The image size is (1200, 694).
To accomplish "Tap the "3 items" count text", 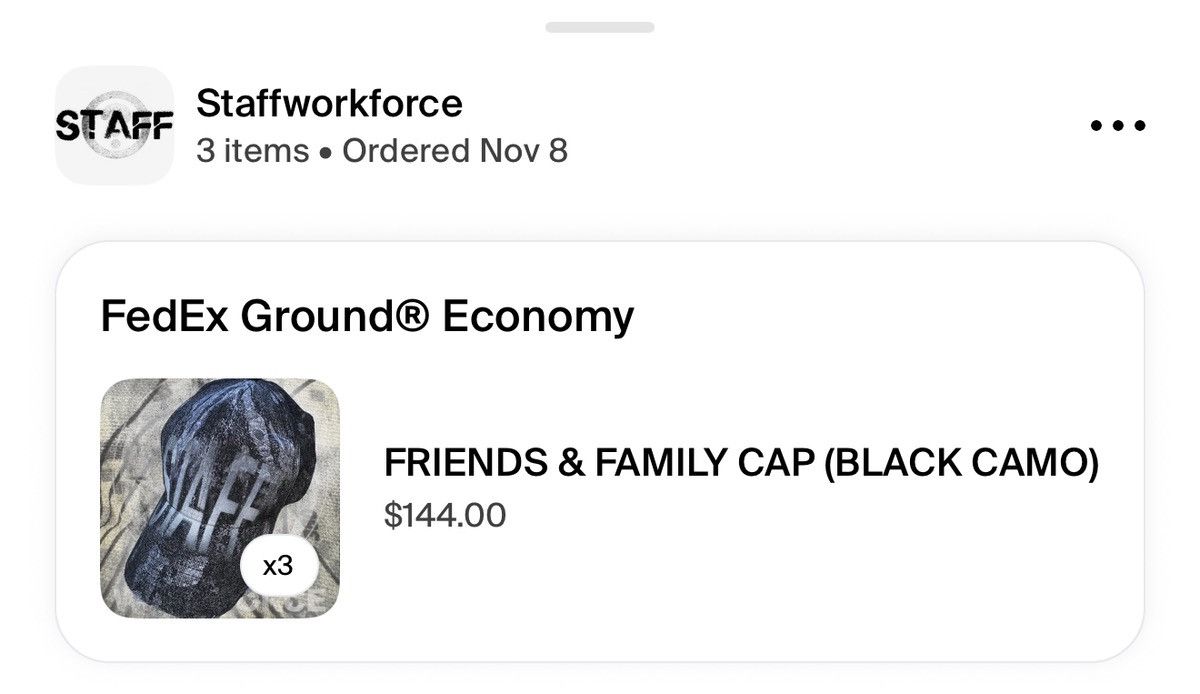I will [x=253, y=151].
